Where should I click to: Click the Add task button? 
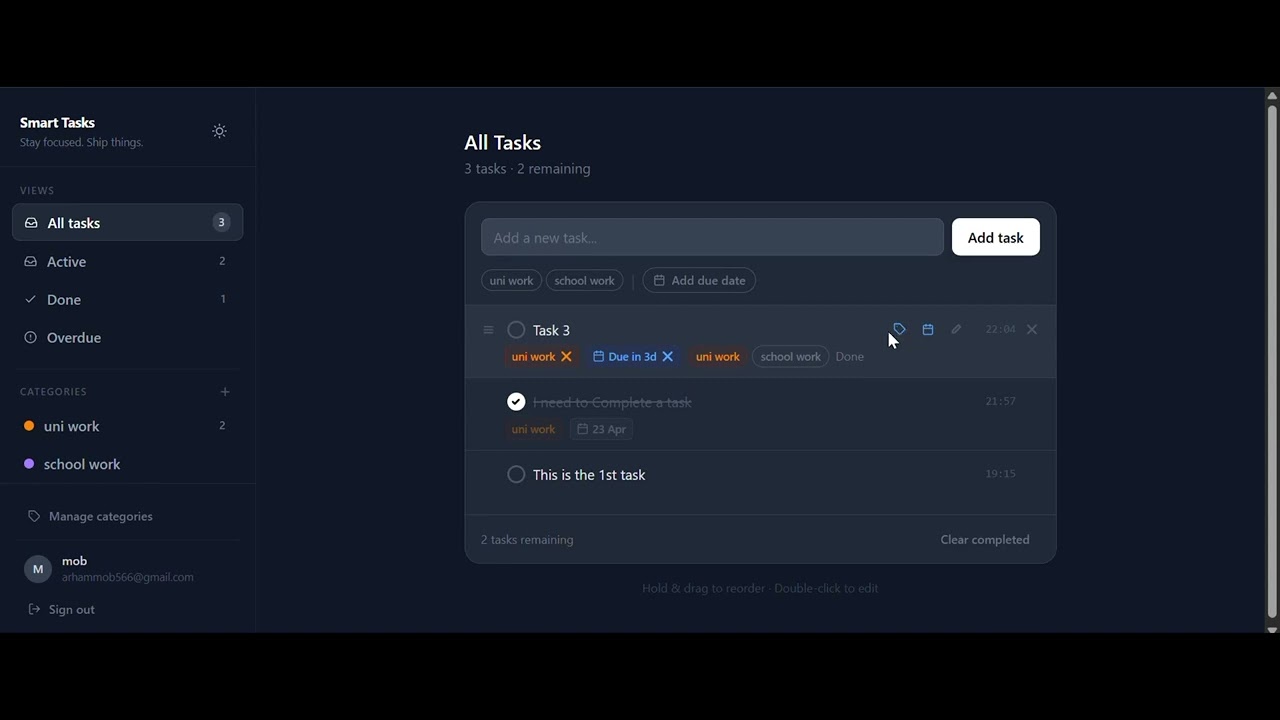tap(995, 237)
